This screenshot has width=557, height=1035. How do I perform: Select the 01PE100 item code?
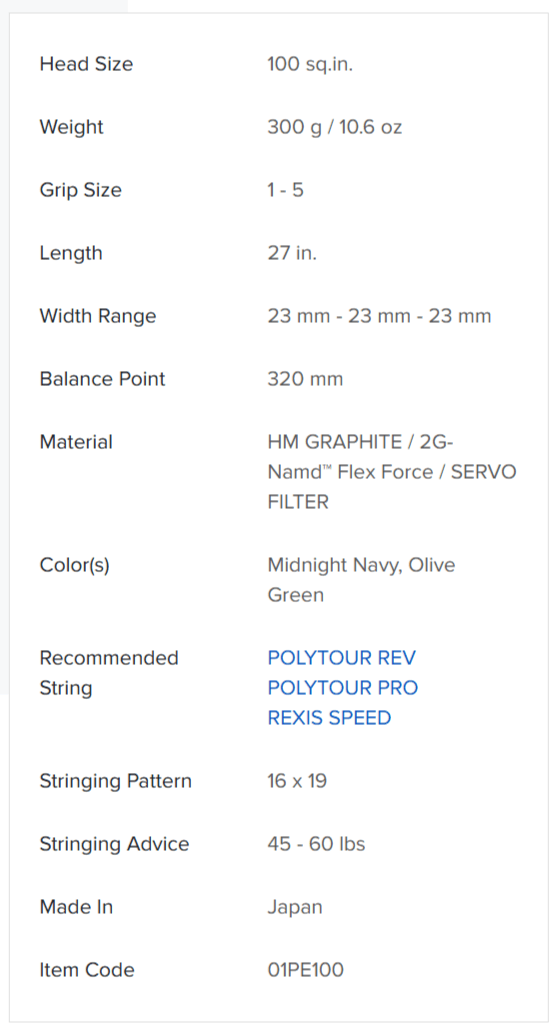306,970
